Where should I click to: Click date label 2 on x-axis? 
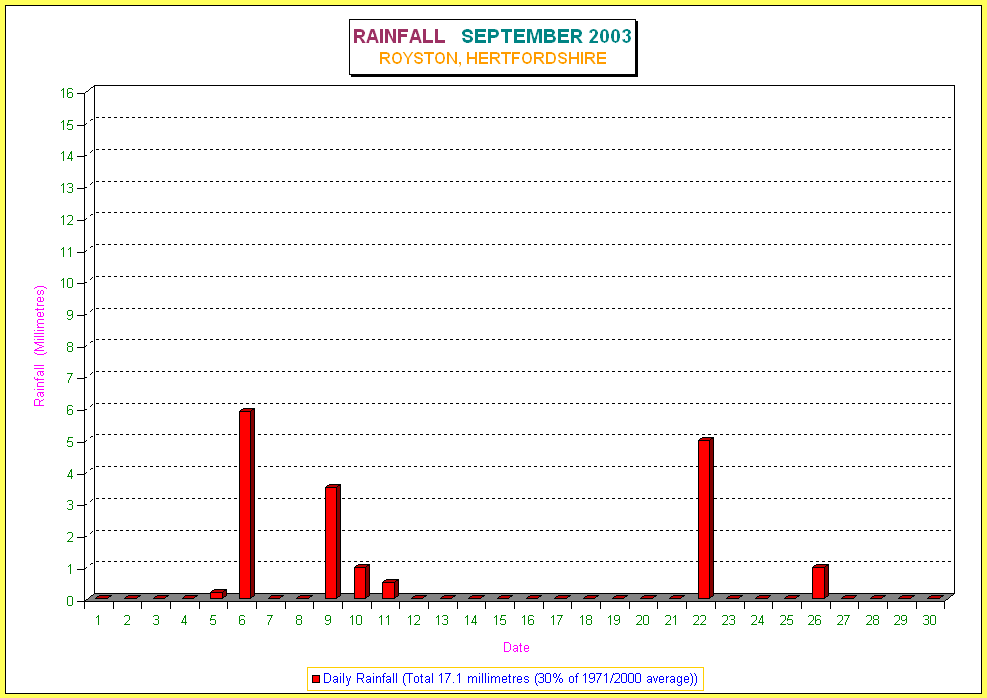click(x=127, y=621)
